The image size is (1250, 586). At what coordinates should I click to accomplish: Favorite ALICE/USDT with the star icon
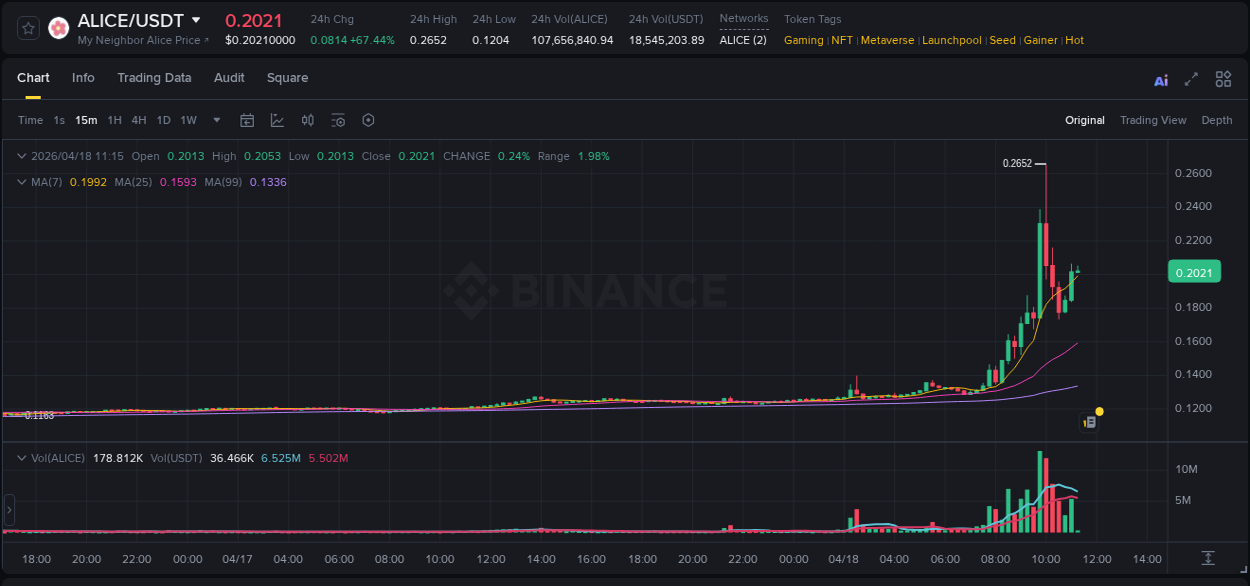pyautogui.click(x=26, y=27)
